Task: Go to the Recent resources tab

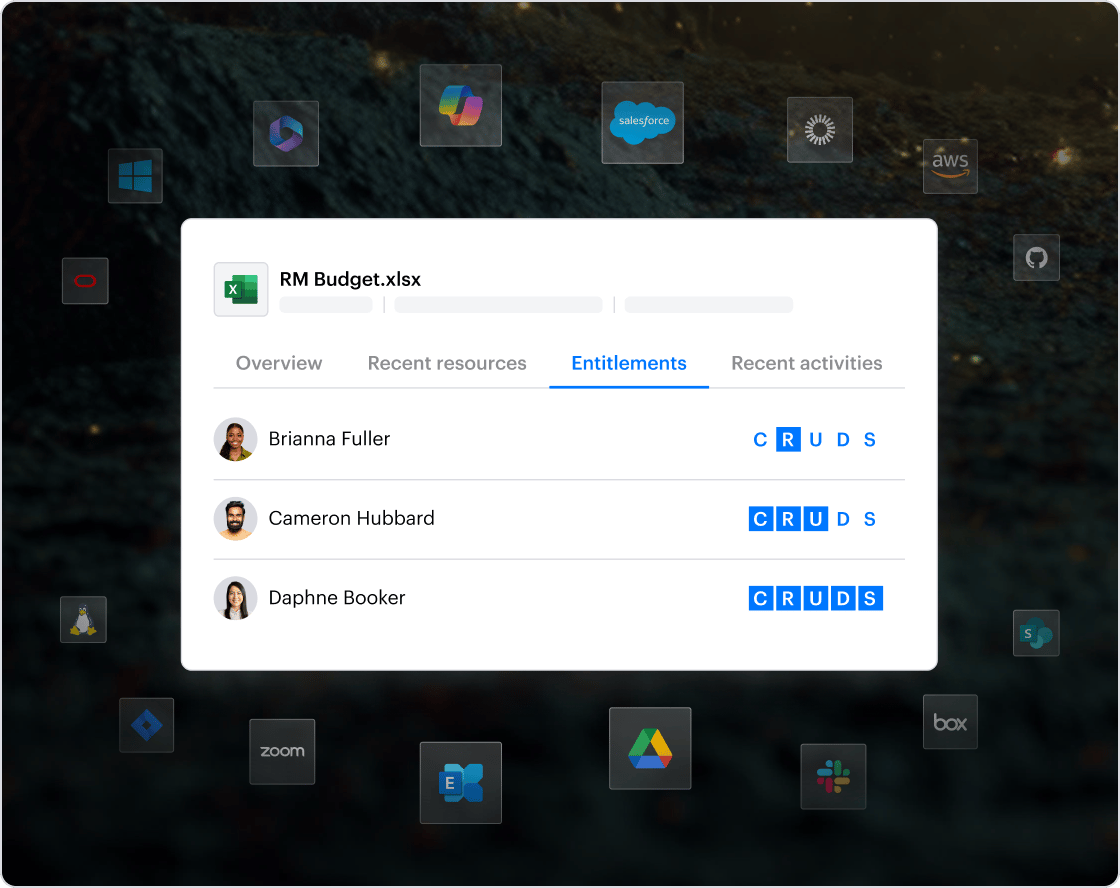Action: pos(447,363)
